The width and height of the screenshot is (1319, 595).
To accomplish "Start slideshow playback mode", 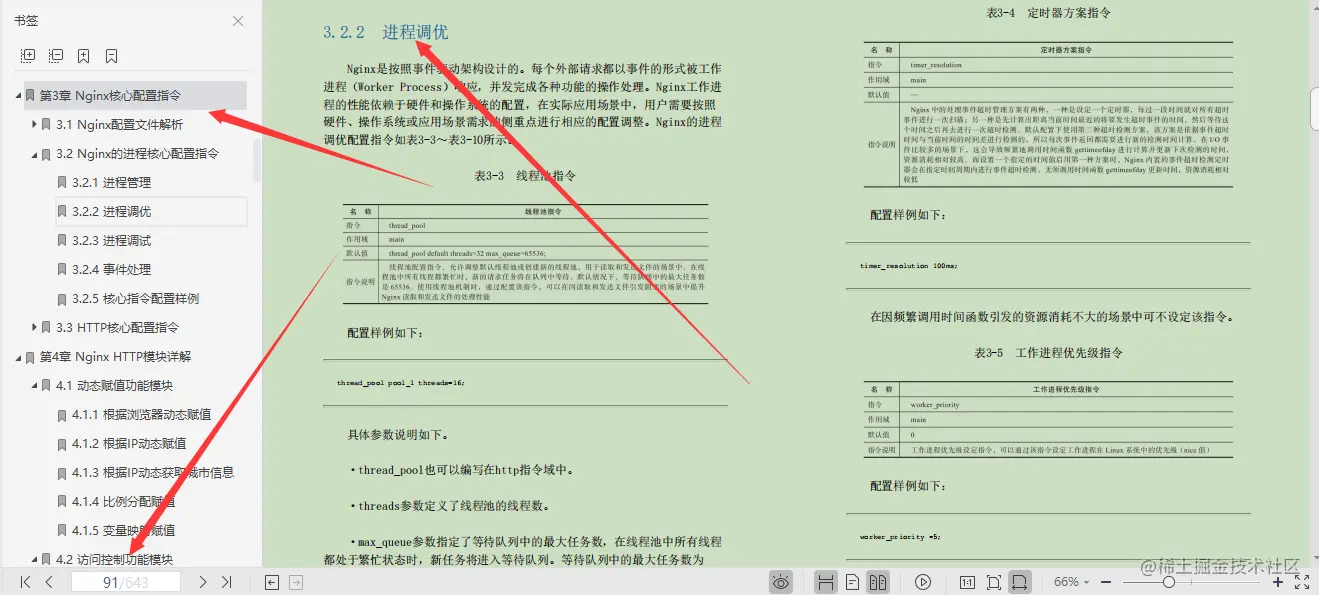I will click(x=922, y=582).
